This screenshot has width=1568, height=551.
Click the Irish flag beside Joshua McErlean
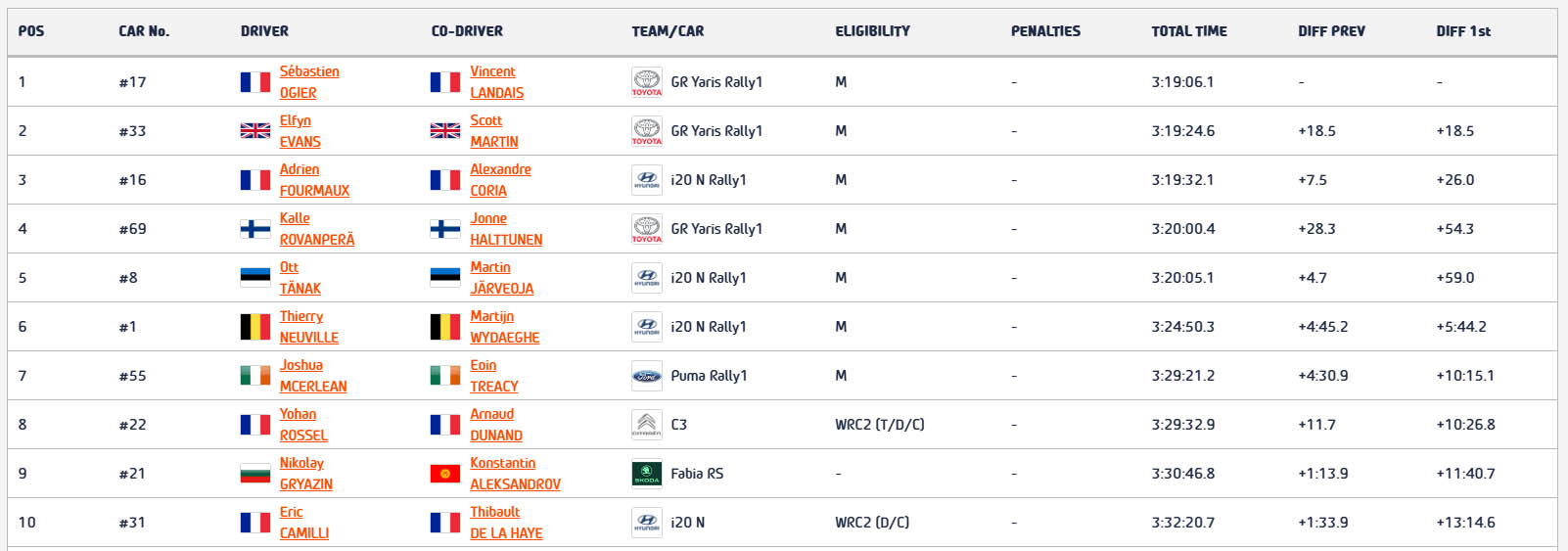(x=255, y=376)
